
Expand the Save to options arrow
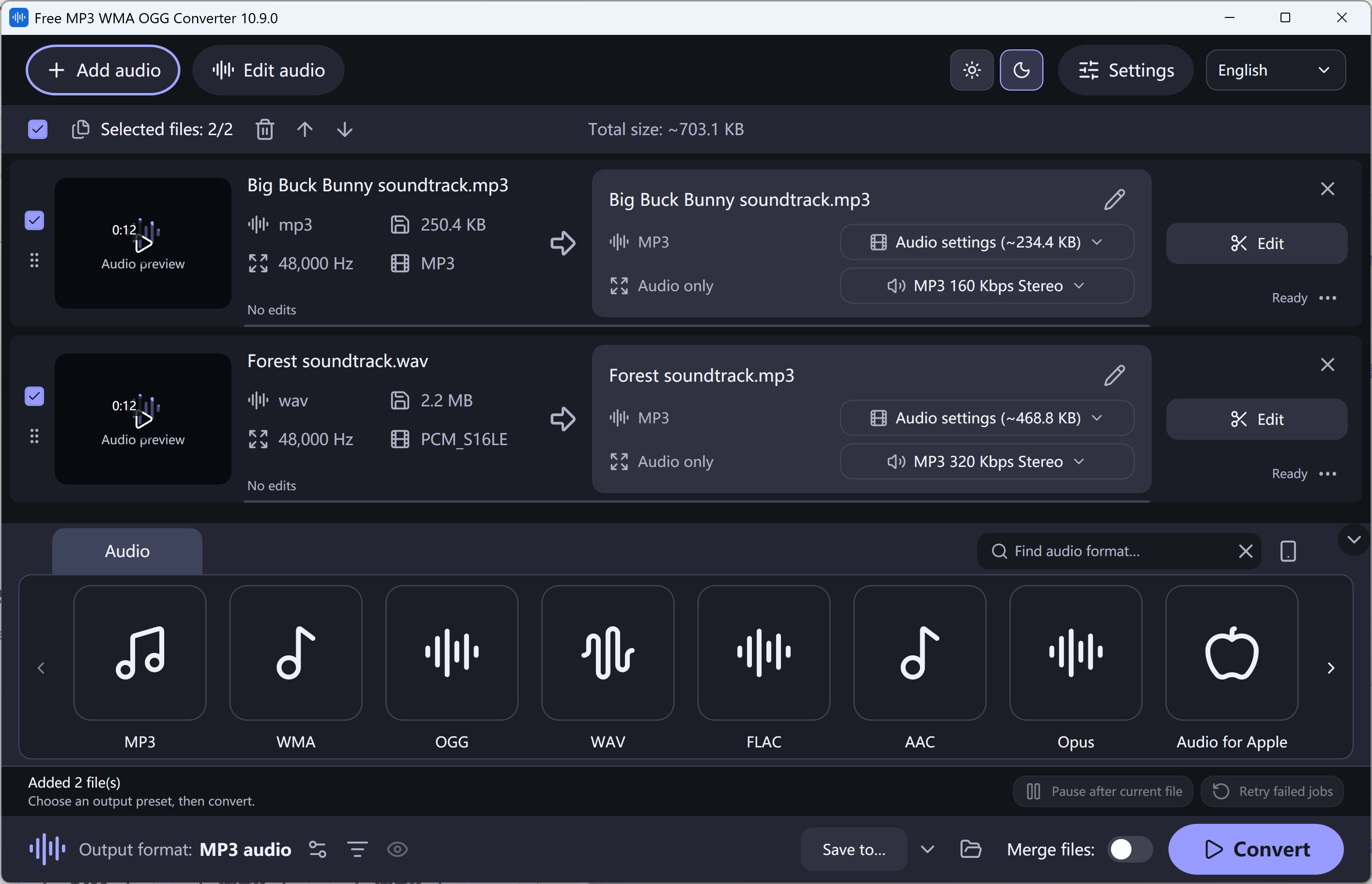click(x=928, y=849)
